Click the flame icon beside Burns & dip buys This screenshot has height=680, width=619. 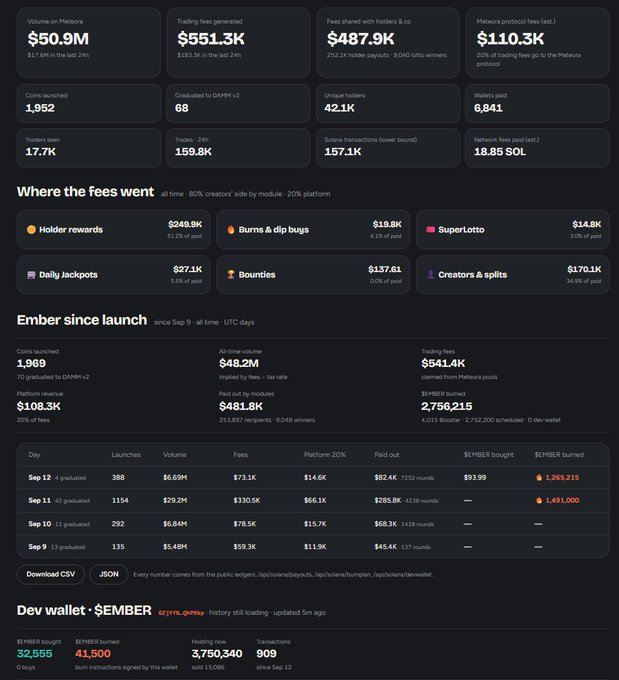point(231,229)
